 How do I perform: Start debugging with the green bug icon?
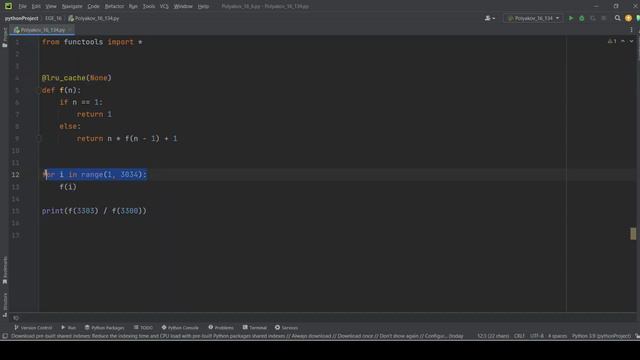pos(582,18)
